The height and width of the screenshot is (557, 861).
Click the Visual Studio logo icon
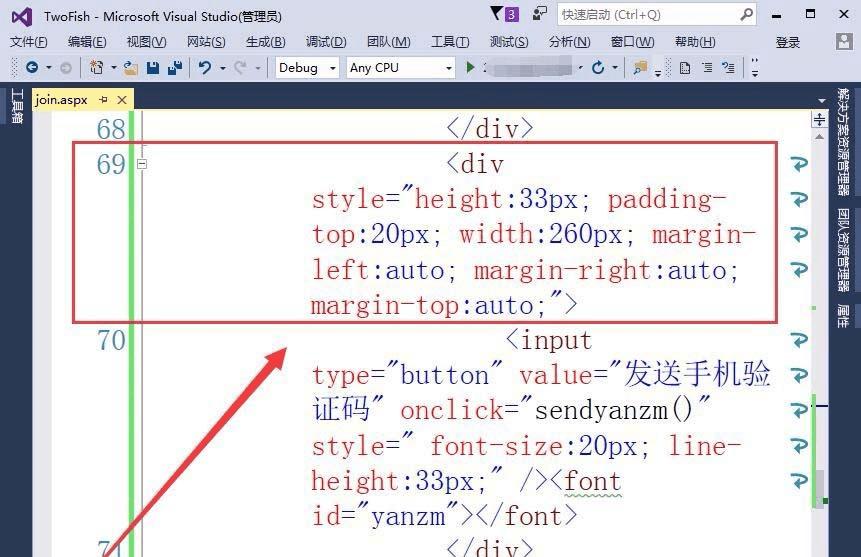(x=21, y=17)
